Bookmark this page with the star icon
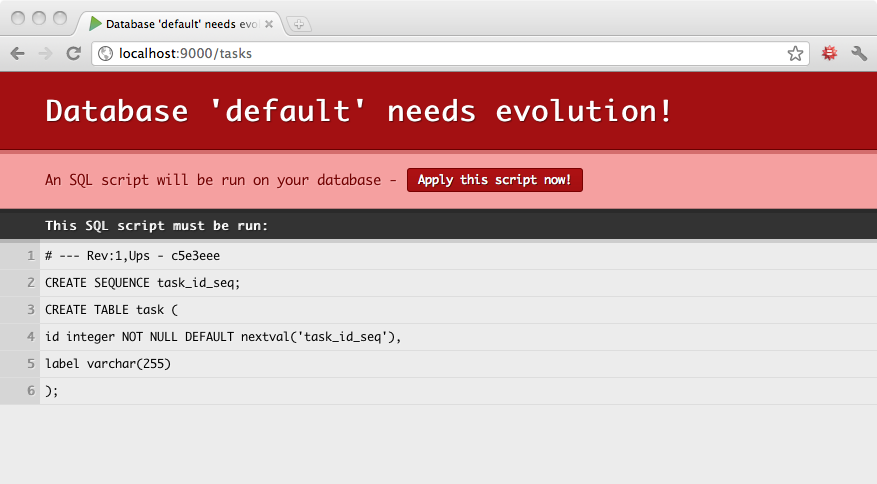 [795, 54]
